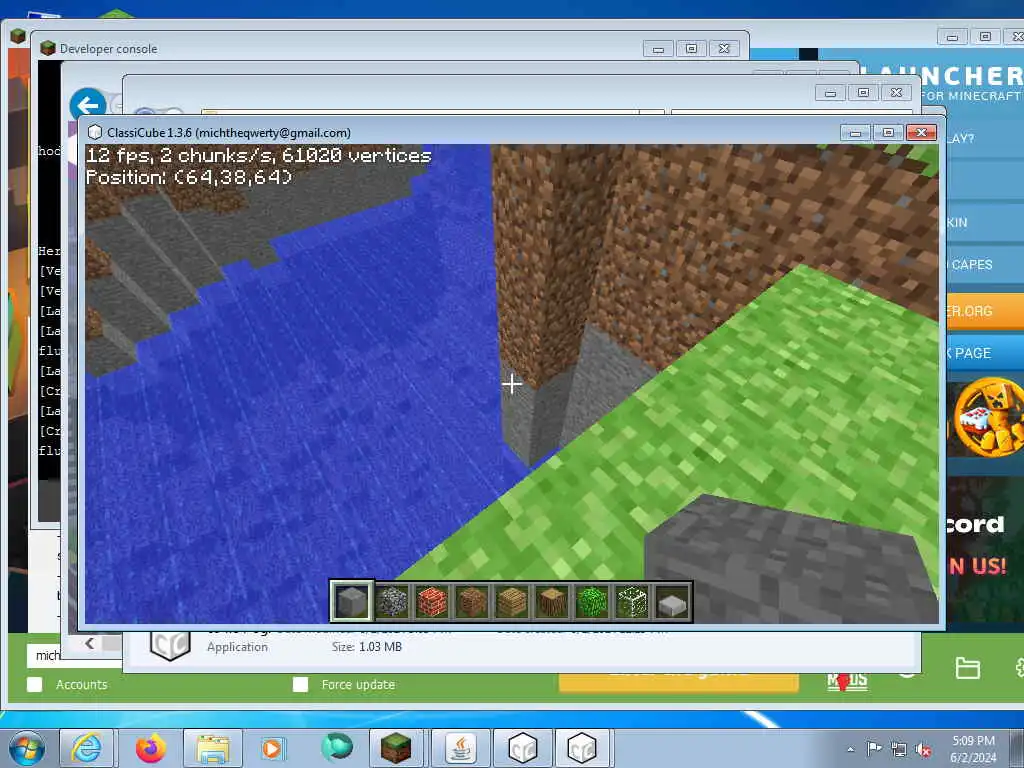Viewport: 1024px width, 768px height.
Task: Click the teal round app taskbar icon
Action: tap(337, 747)
